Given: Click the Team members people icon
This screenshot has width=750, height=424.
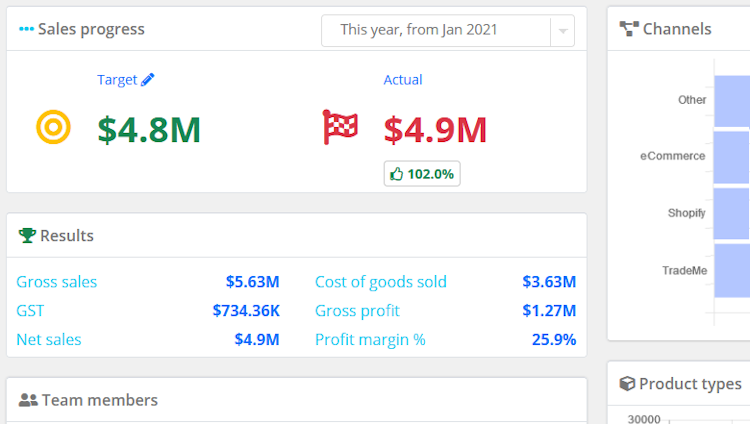Looking at the screenshot, I should coord(28,400).
